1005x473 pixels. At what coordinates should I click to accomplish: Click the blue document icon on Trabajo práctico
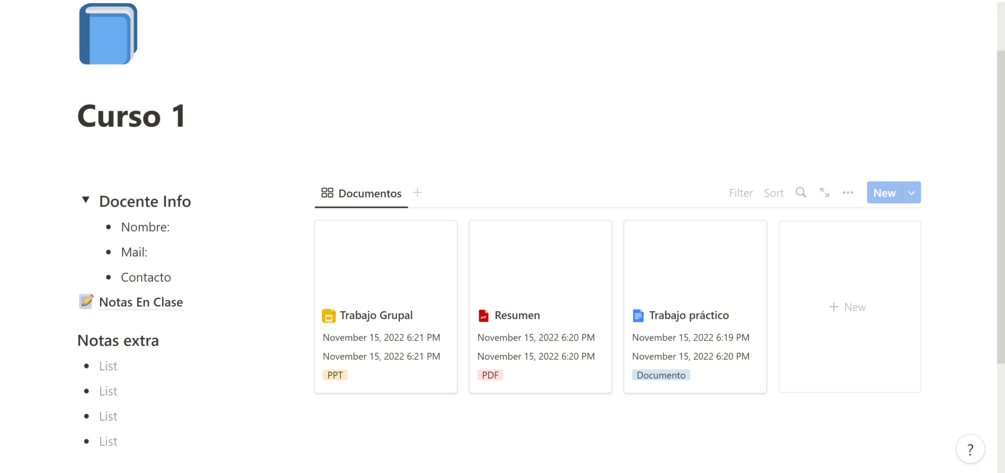click(x=638, y=316)
